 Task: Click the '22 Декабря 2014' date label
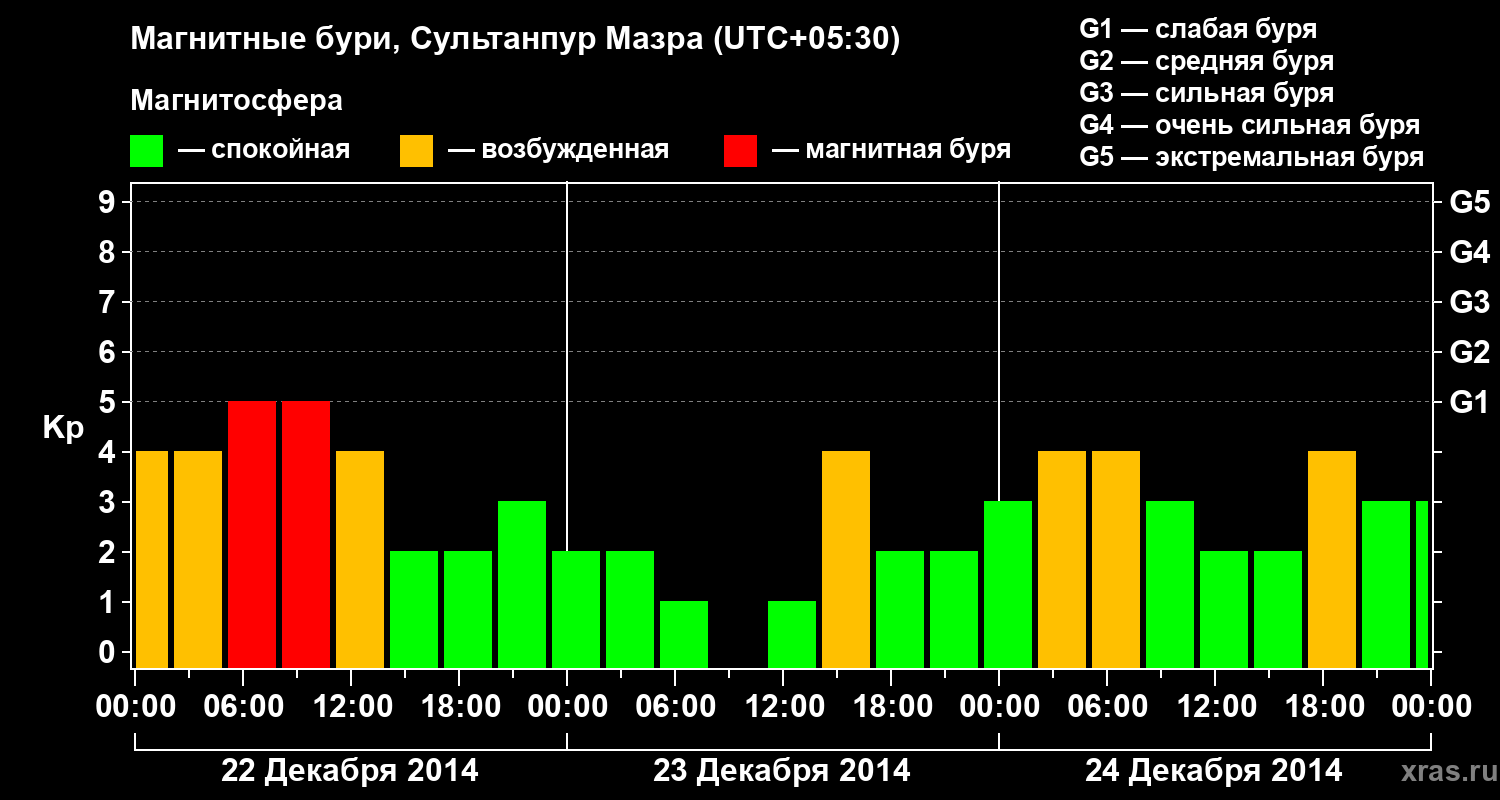pos(350,771)
